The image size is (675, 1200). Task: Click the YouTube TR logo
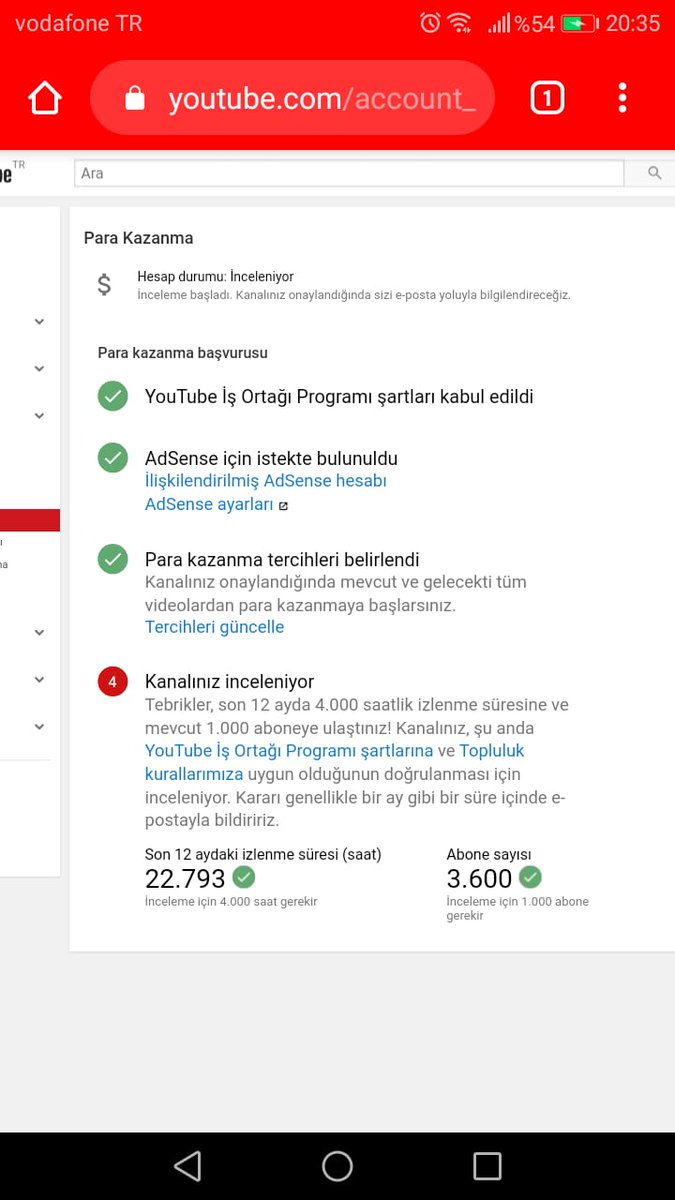click(12, 172)
